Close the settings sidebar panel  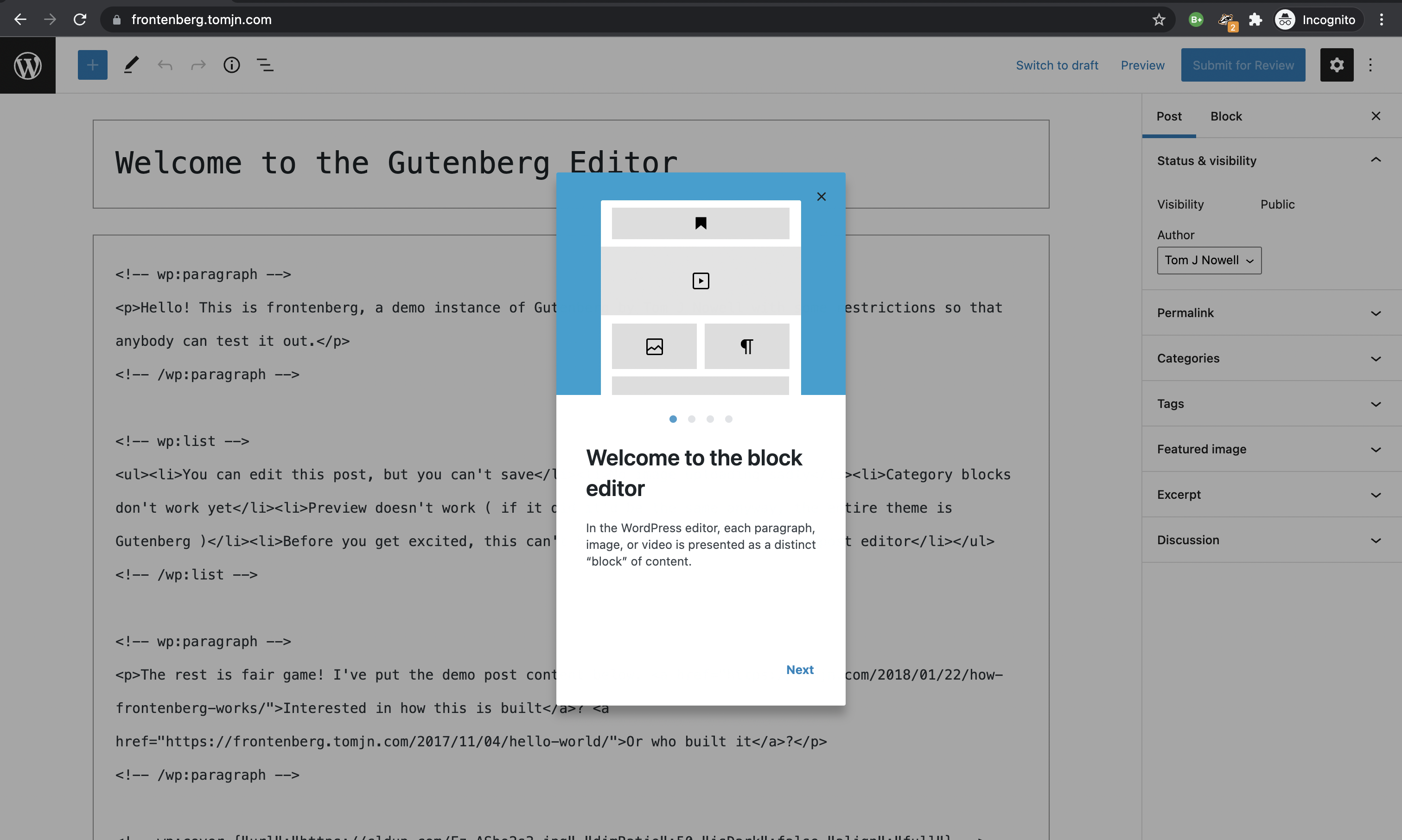click(x=1376, y=116)
